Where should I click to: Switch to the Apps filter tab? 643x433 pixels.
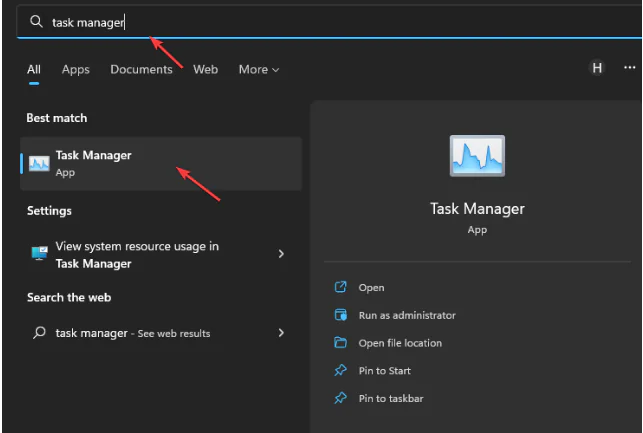(x=76, y=69)
